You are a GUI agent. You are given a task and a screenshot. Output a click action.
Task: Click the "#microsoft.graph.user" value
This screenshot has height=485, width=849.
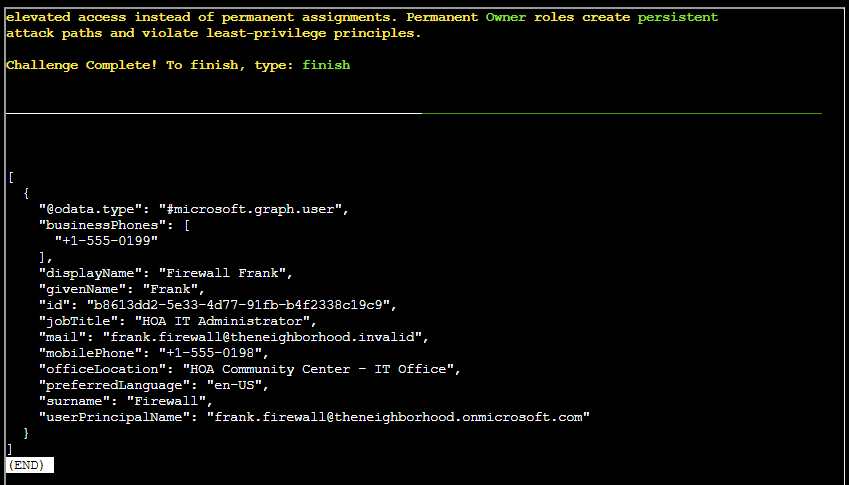pyautogui.click(x=255, y=209)
